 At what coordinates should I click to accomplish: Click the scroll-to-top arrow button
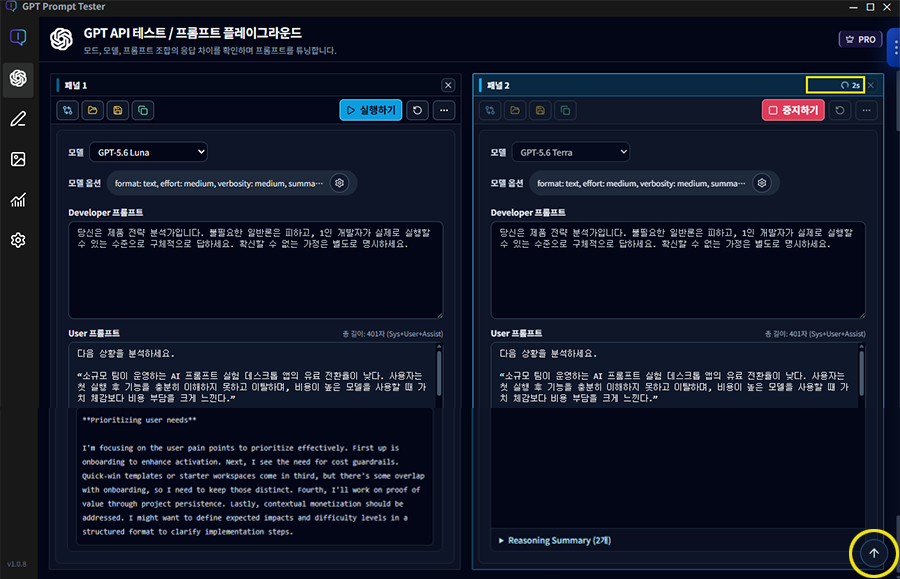pos(874,553)
